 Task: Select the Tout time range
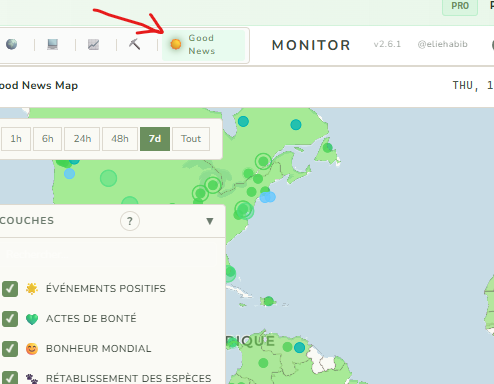tap(191, 139)
